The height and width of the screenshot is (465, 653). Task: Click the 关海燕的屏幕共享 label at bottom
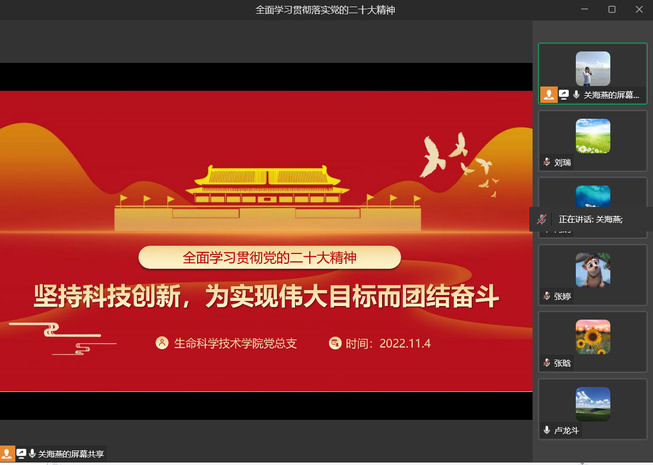click(70, 454)
